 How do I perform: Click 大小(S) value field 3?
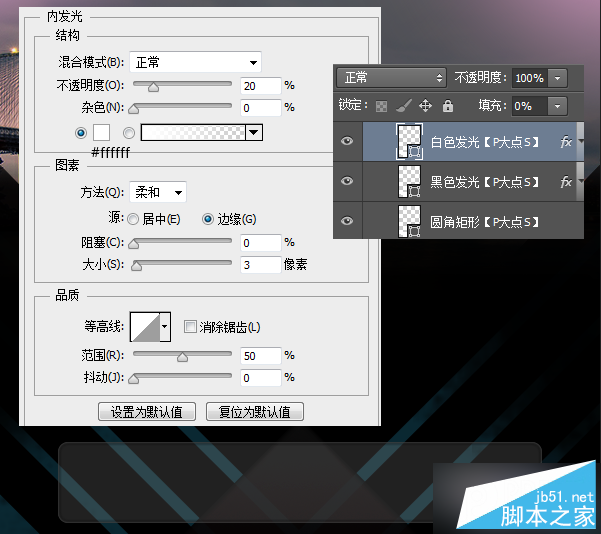(261, 265)
